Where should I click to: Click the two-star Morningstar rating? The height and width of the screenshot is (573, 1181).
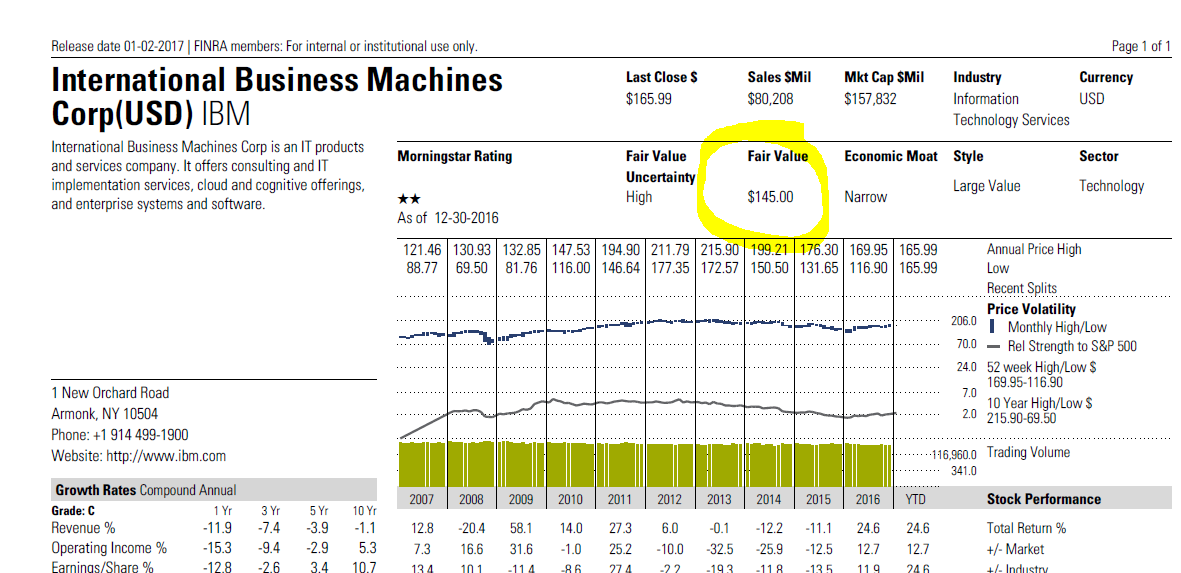tap(409, 200)
